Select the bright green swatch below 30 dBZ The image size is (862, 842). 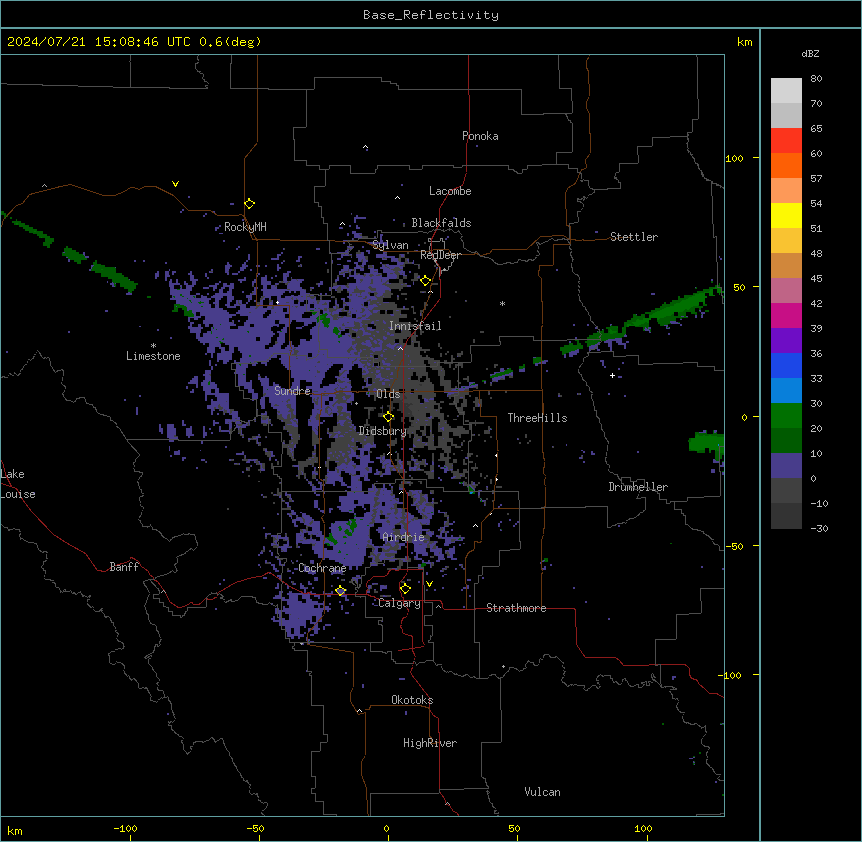(786, 416)
